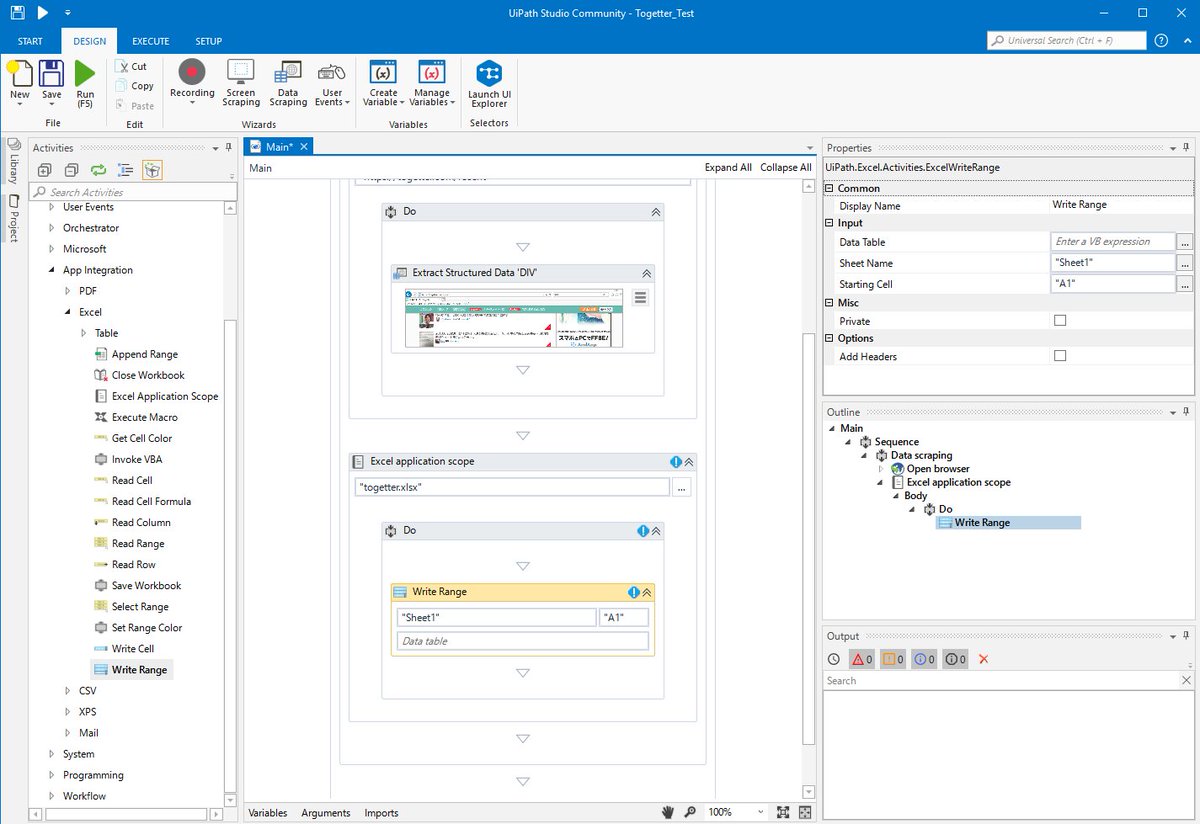Clear the Output panel with red X
The width and height of the screenshot is (1200, 824).
tap(983, 659)
